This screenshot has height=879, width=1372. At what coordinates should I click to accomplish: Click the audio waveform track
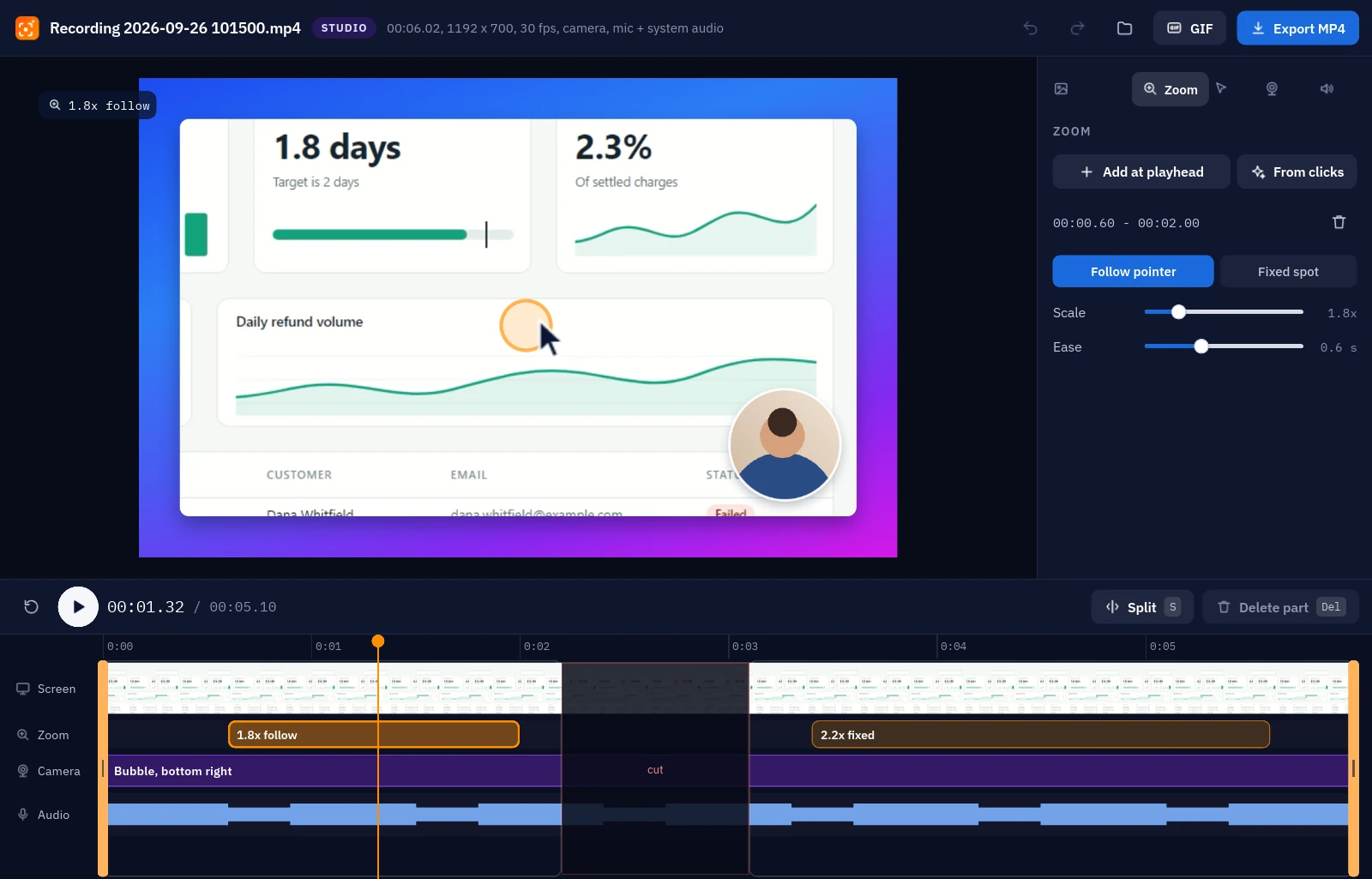[728, 815]
